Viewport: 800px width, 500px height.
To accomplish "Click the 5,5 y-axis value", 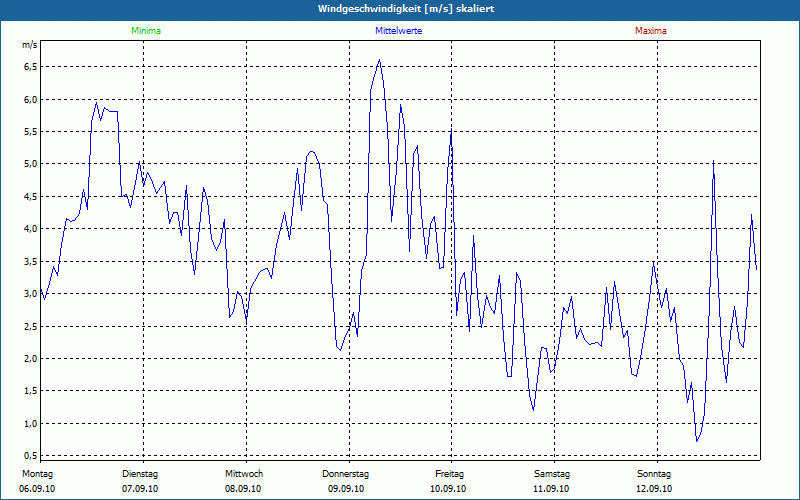I will [31, 132].
